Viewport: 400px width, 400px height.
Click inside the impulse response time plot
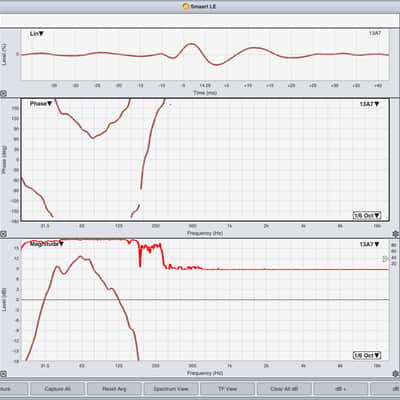click(x=205, y=55)
